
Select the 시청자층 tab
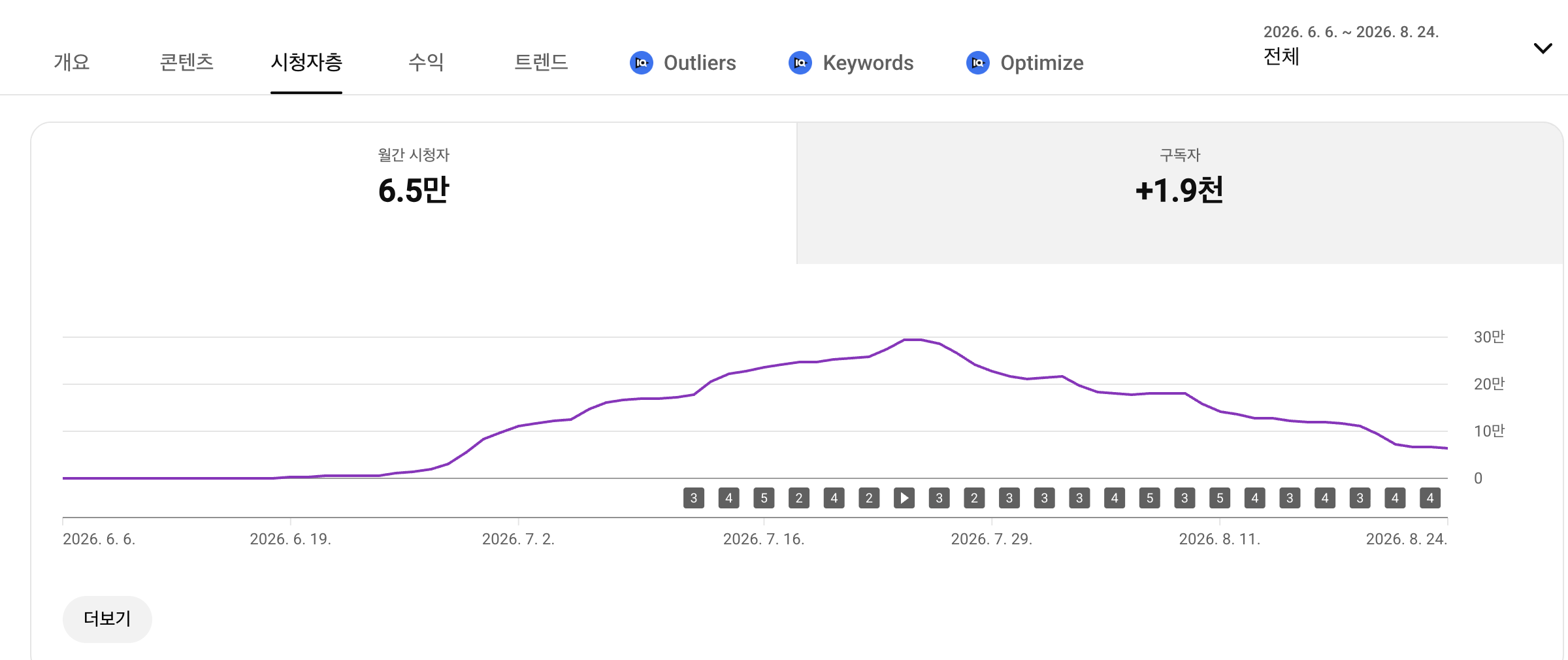(x=306, y=62)
